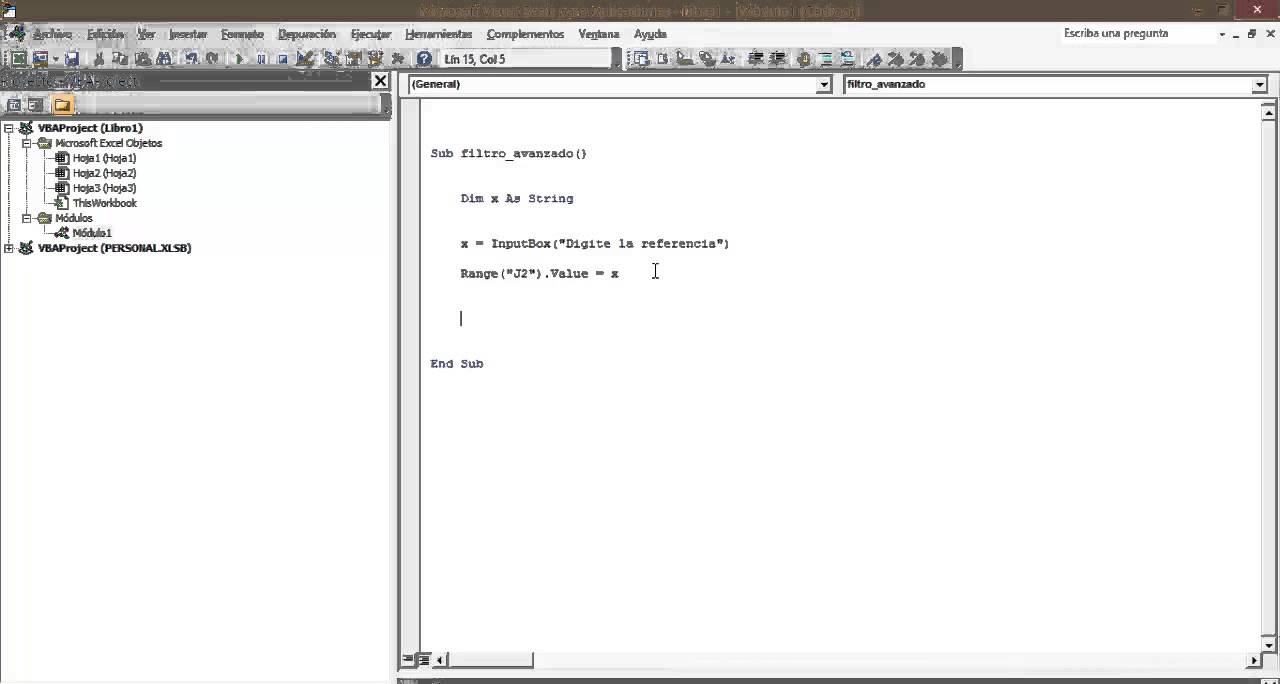Open the Toolbox (hammer and wrench) icon

point(397,59)
